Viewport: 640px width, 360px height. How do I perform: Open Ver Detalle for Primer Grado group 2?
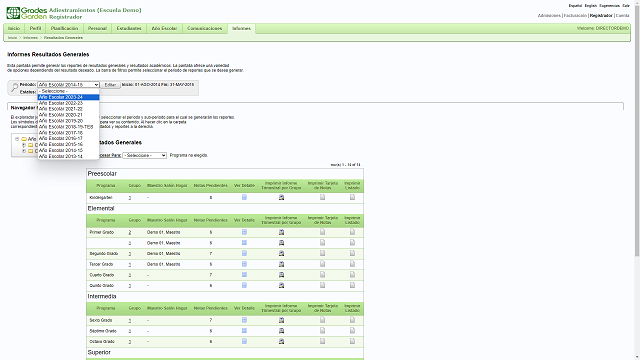coord(244,232)
